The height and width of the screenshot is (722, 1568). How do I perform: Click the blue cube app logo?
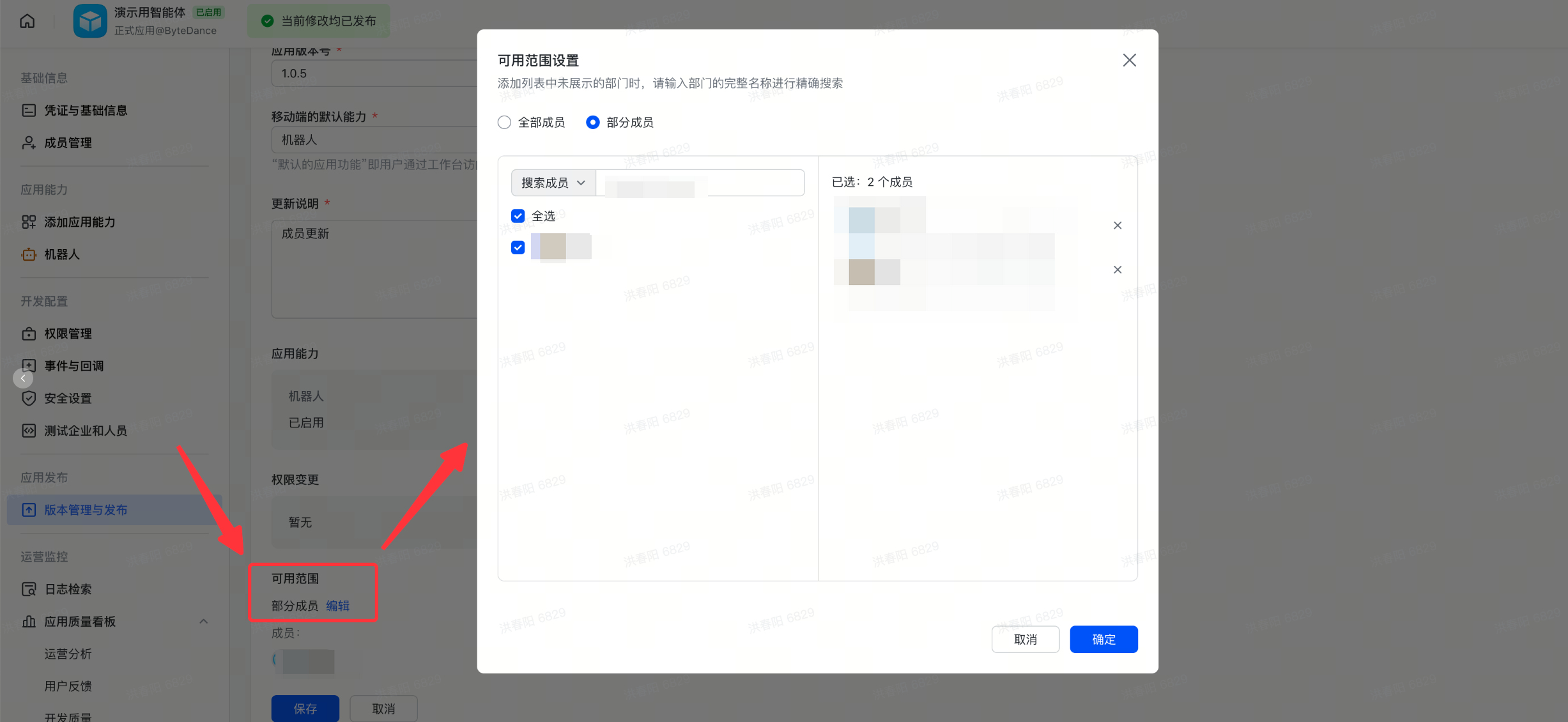[90, 21]
